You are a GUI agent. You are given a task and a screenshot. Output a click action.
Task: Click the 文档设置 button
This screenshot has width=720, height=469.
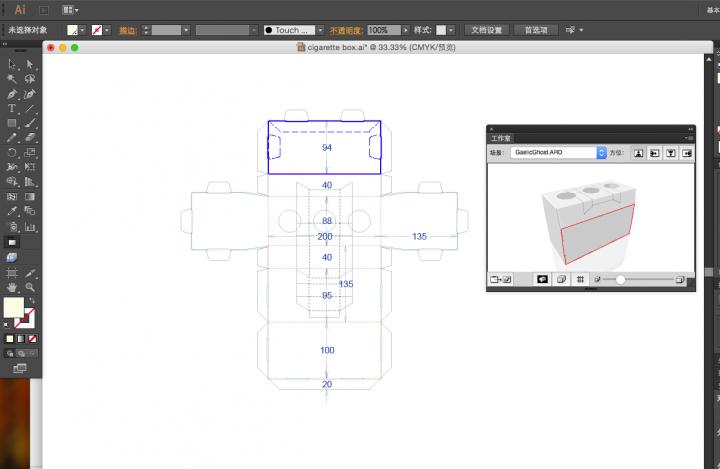(489, 31)
